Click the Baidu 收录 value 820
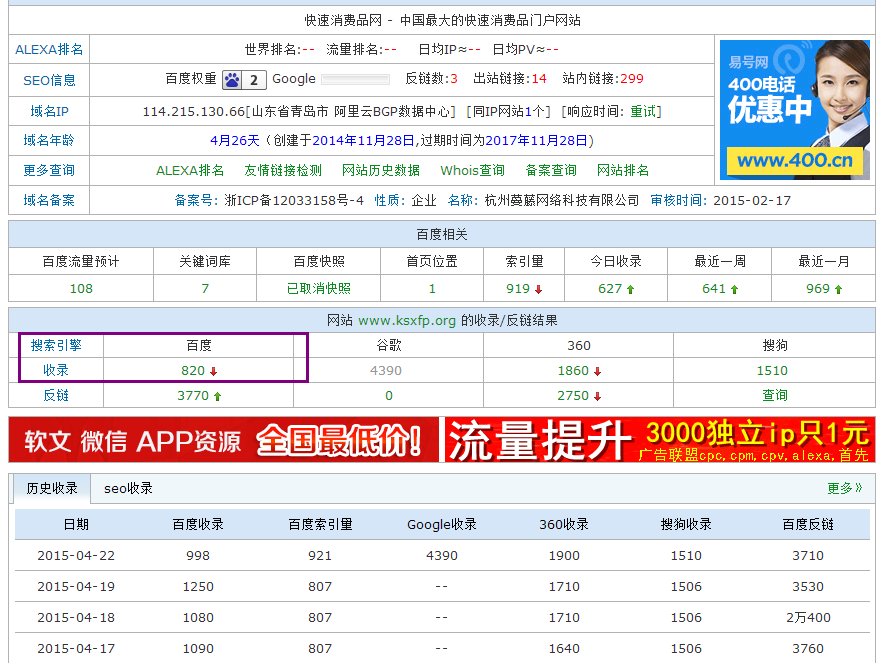Viewport: 887px width, 663px height. [193, 370]
